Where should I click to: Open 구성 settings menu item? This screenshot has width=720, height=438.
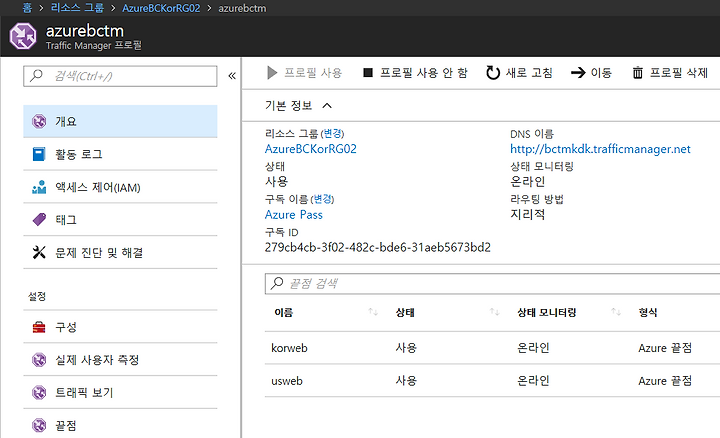click(120, 327)
